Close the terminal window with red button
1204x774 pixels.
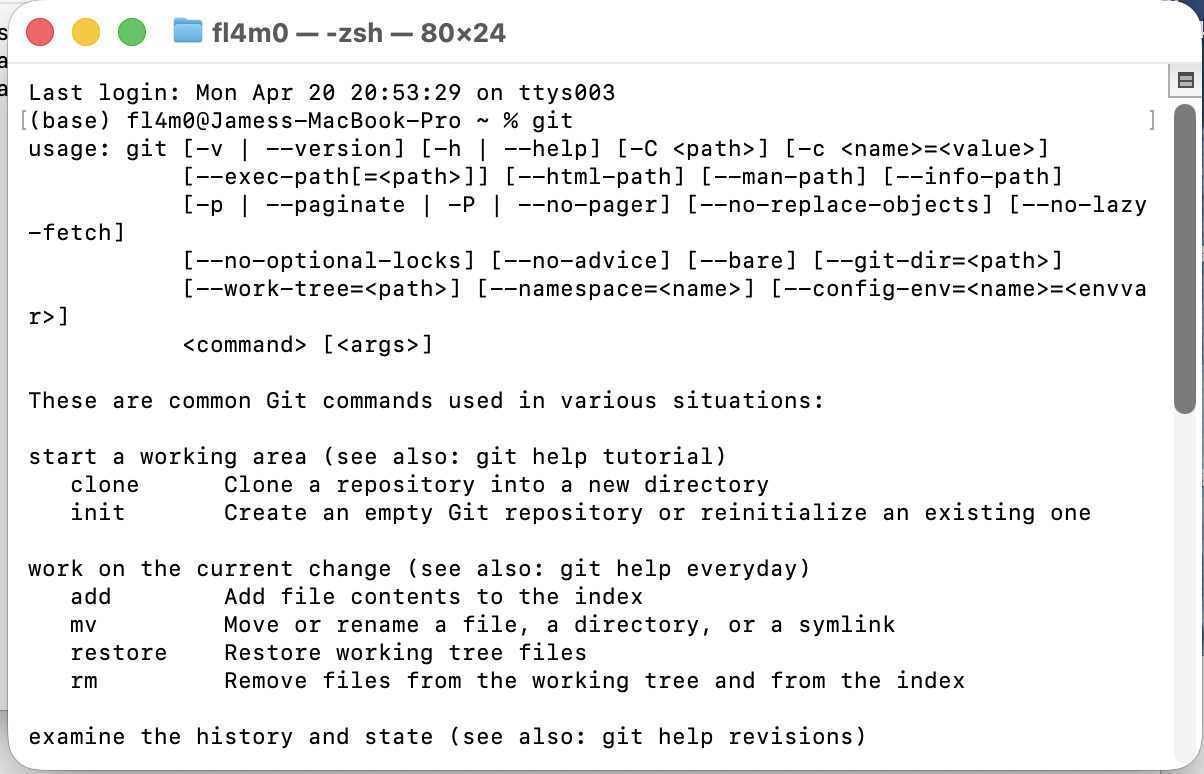point(39,32)
